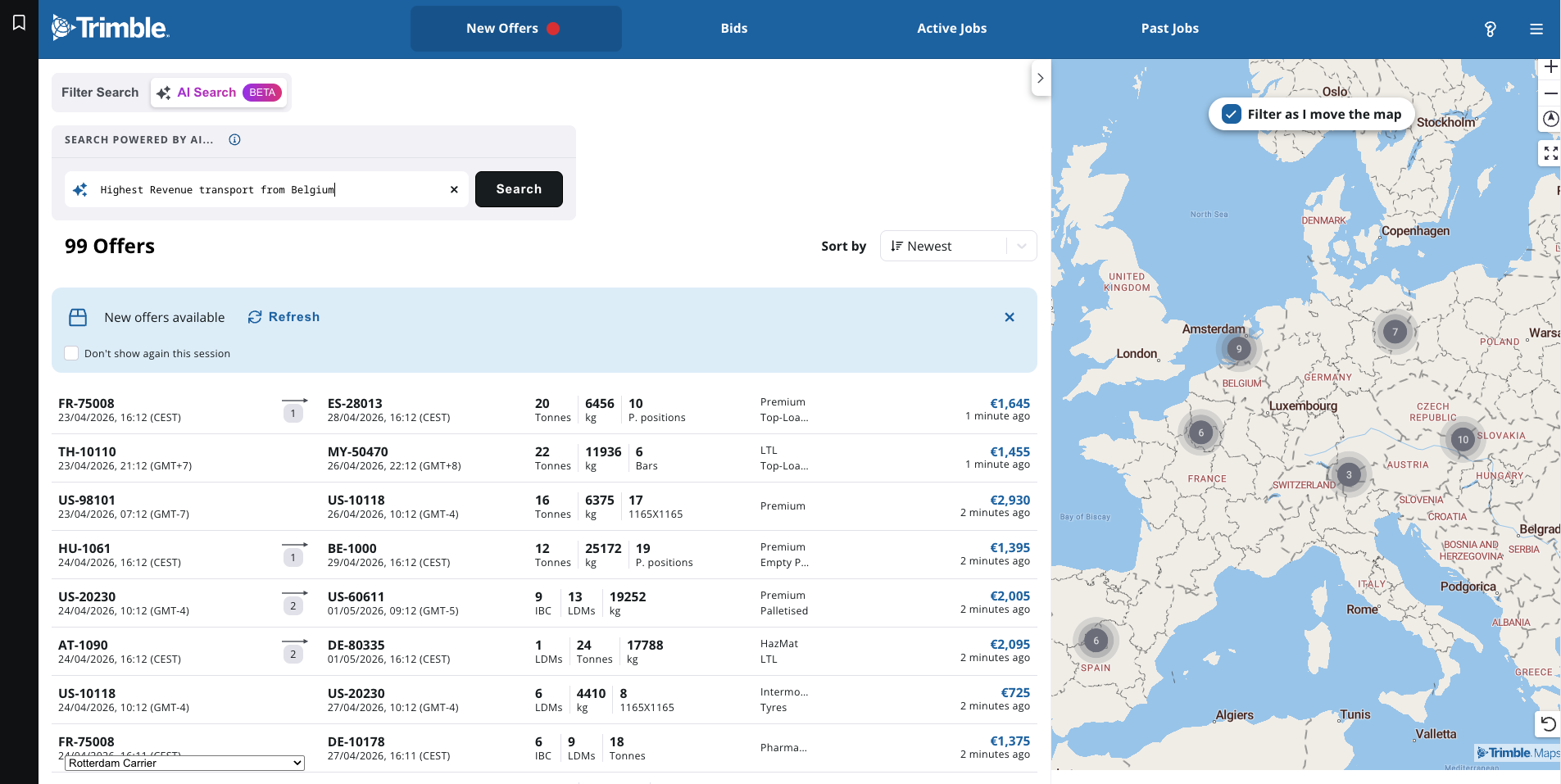Open the Rotterdam Carrier dropdown

point(184,763)
